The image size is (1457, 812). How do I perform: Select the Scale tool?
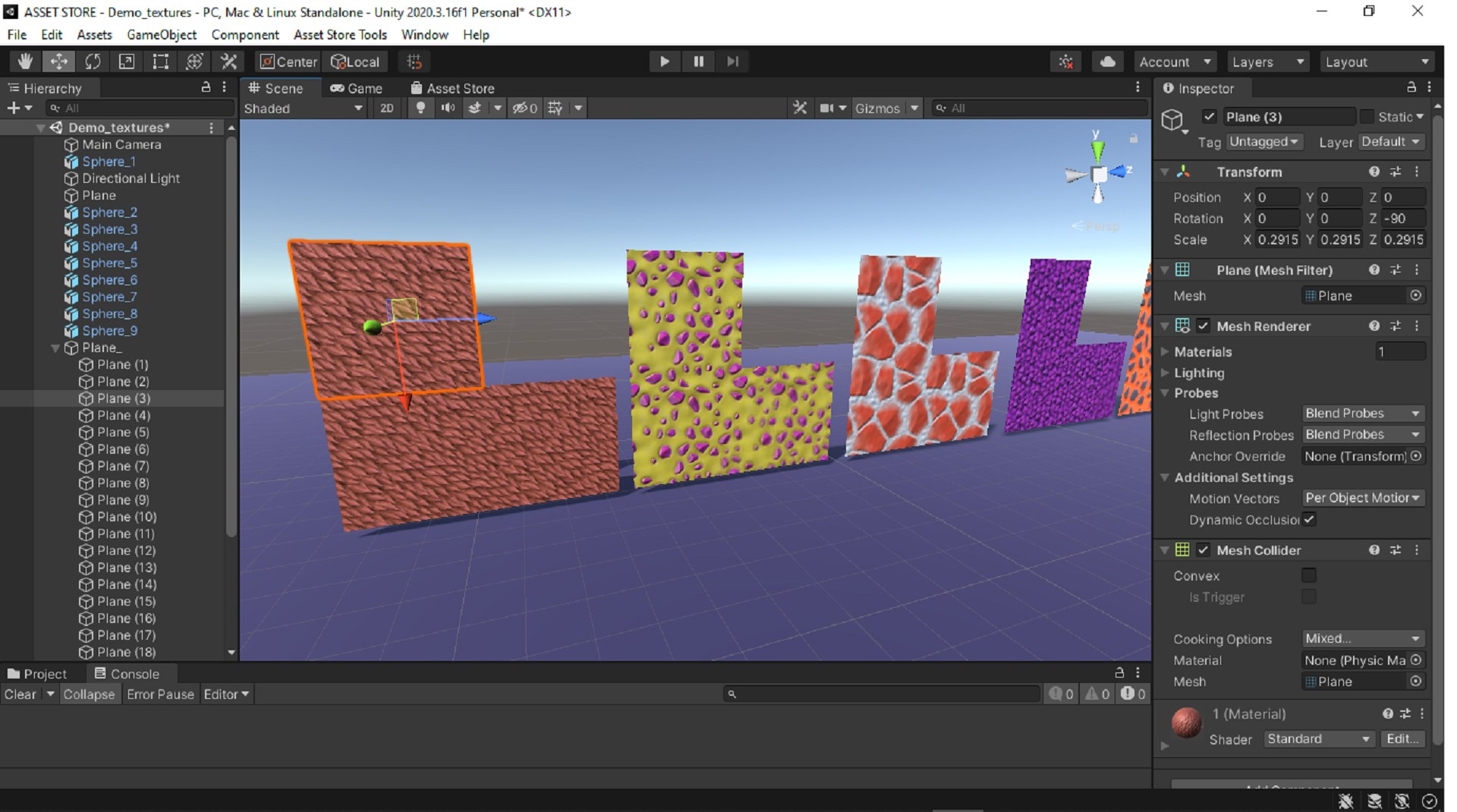pyautogui.click(x=127, y=61)
